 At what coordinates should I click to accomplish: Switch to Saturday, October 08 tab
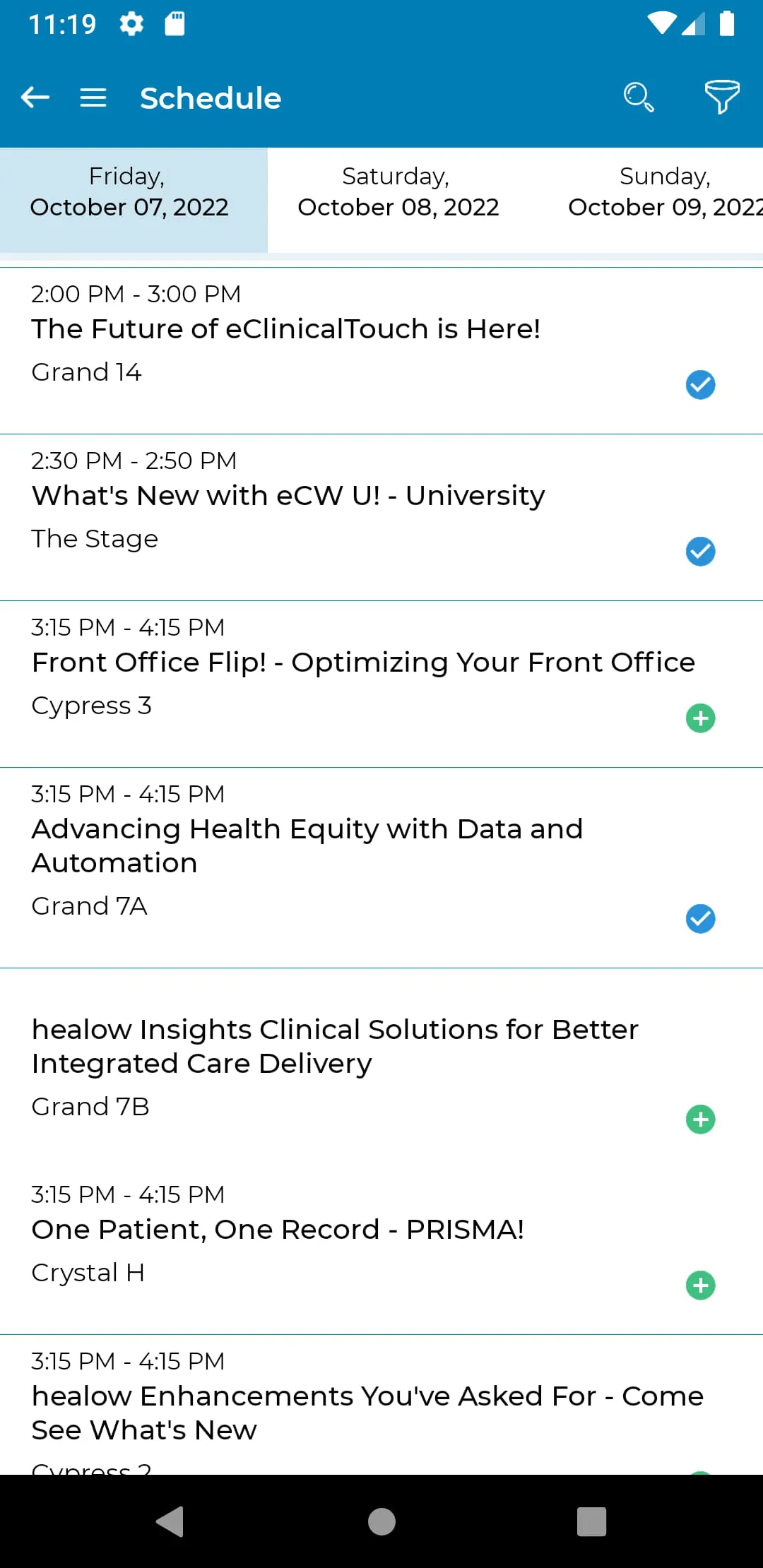click(x=398, y=192)
